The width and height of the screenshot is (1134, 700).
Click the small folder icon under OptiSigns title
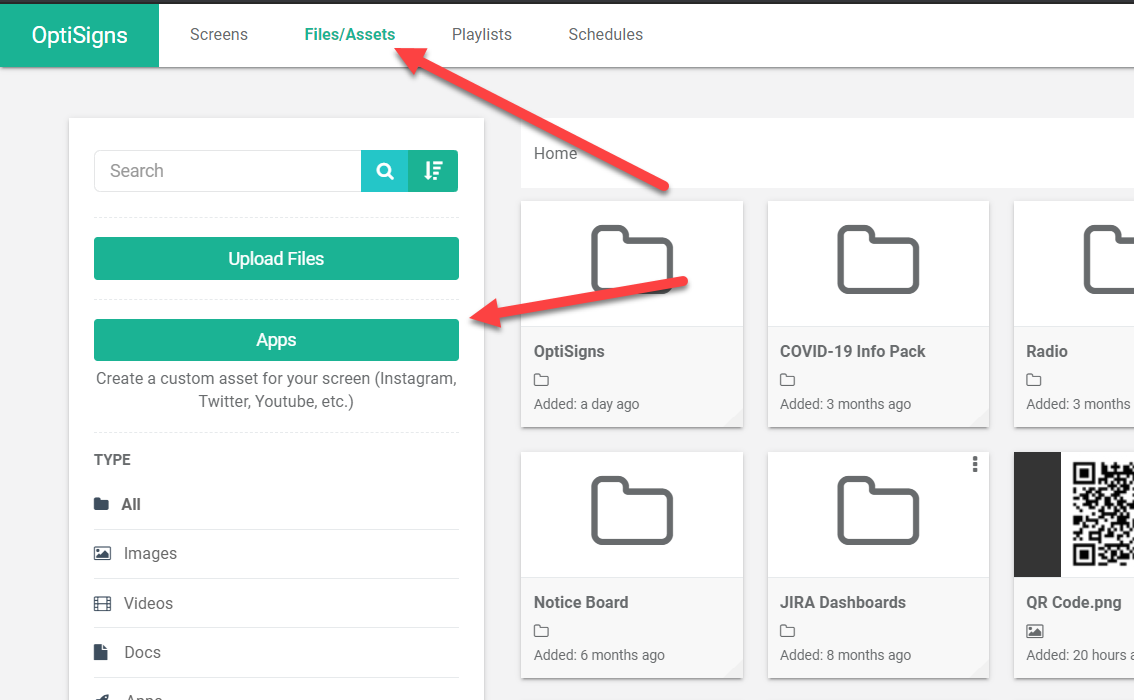[542, 380]
